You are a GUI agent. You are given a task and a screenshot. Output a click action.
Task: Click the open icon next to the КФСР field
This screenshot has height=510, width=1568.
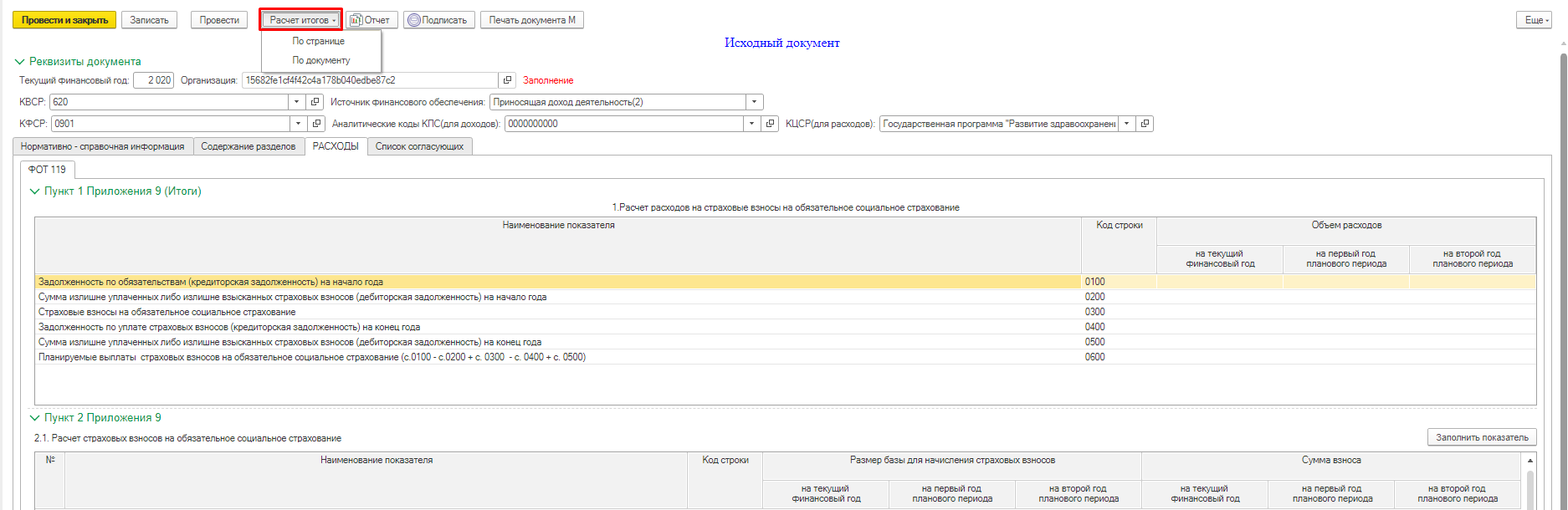316,124
